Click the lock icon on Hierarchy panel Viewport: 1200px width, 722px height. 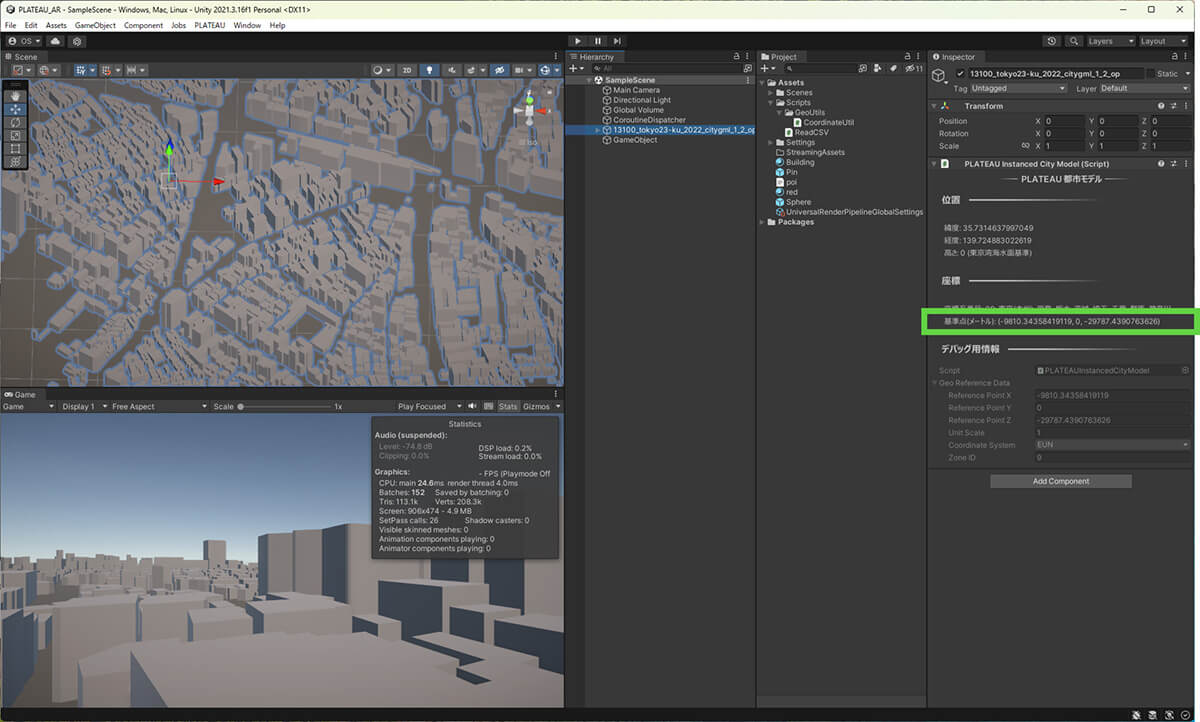737,57
